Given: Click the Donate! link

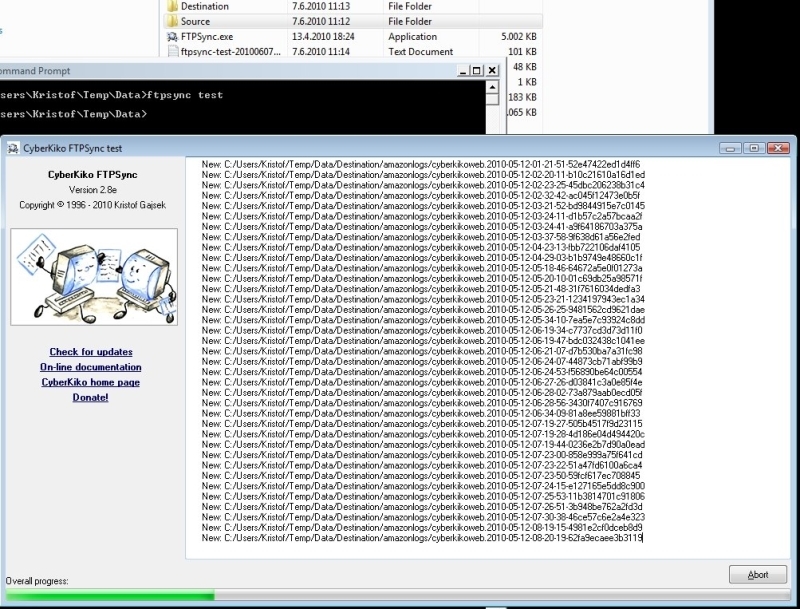Looking at the screenshot, I should (90, 397).
